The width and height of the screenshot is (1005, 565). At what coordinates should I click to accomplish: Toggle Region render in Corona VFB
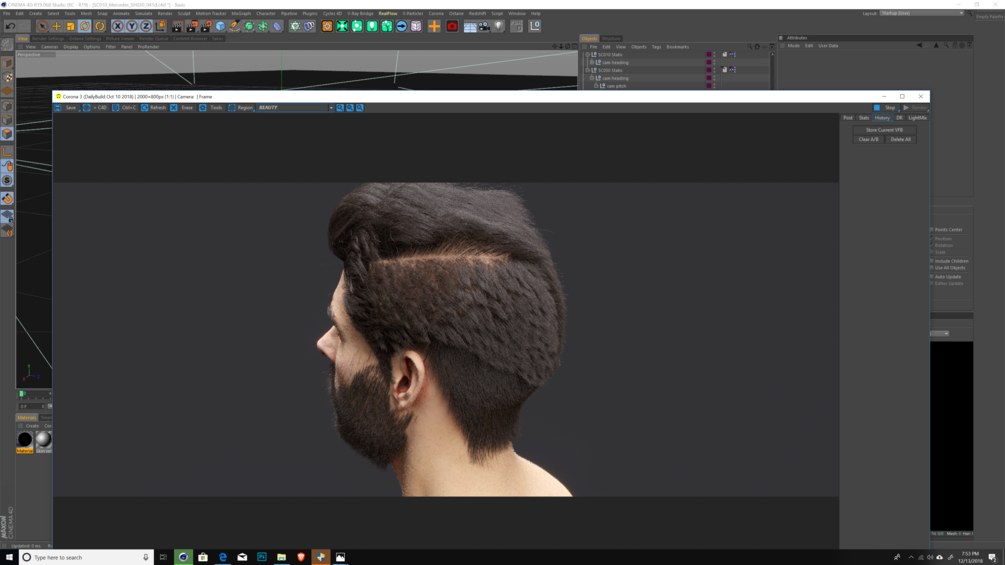[x=240, y=108]
